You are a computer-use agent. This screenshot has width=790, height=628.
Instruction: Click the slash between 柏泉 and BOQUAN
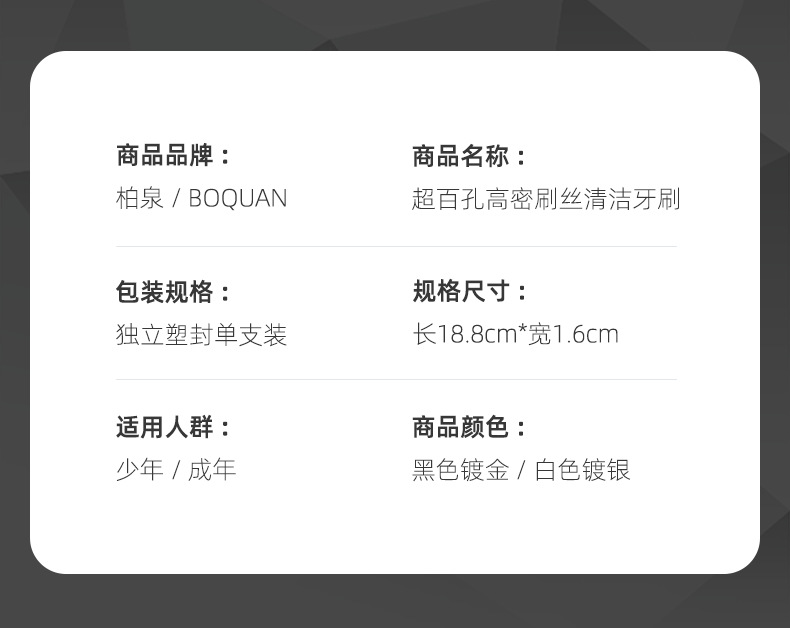point(176,198)
